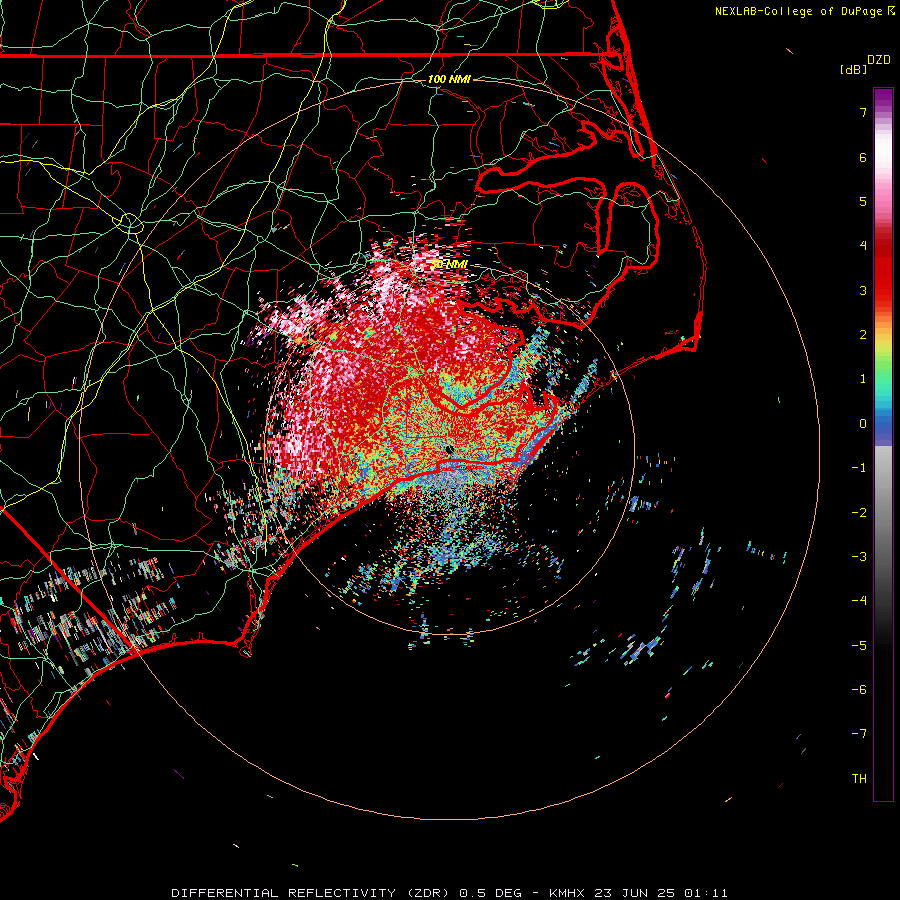The width and height of the screenshot is (900, 900).
Task: Click the -3 value on the color scale
Action: click(x=859, y=557)
